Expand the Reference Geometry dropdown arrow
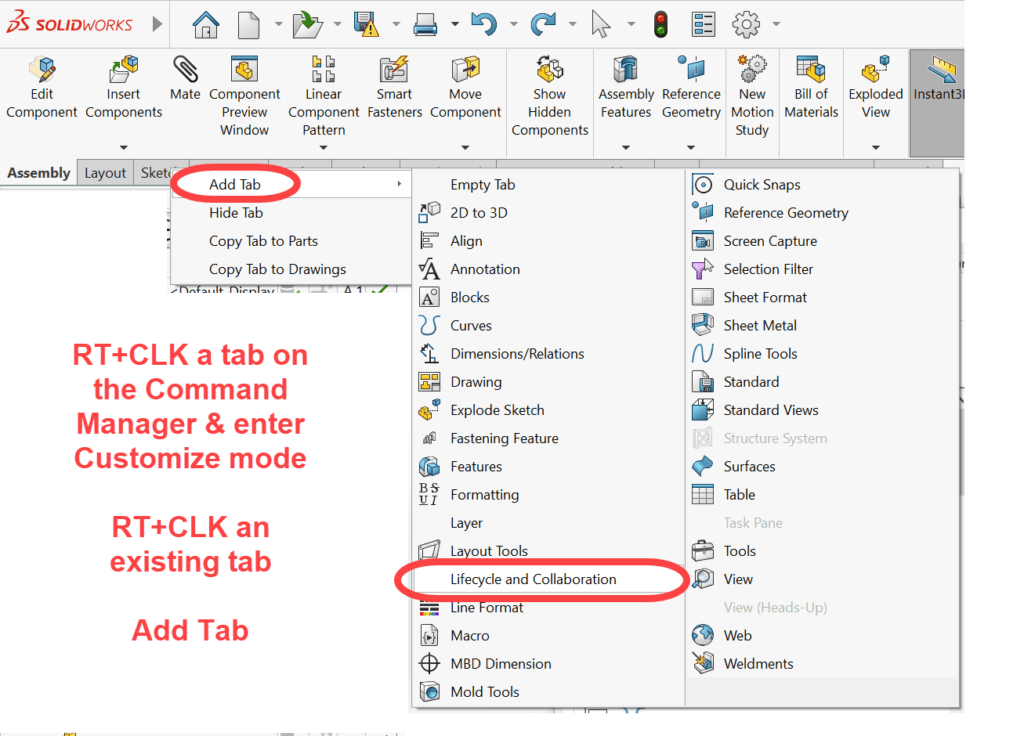The image size is (1024, 736). click(x=691, y=147)
